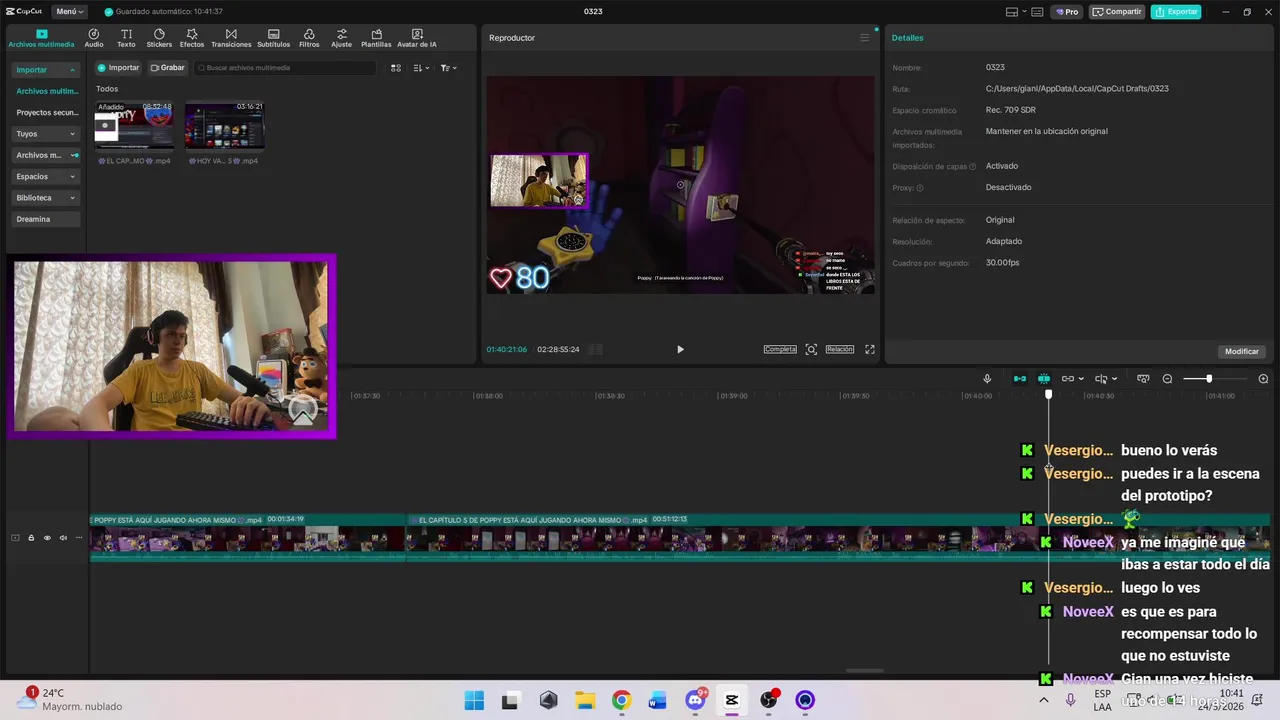This screenshot has height=720, width=1280.
Task: Expand the Biblioteca sidebar section
Action: tap(45, 198)
